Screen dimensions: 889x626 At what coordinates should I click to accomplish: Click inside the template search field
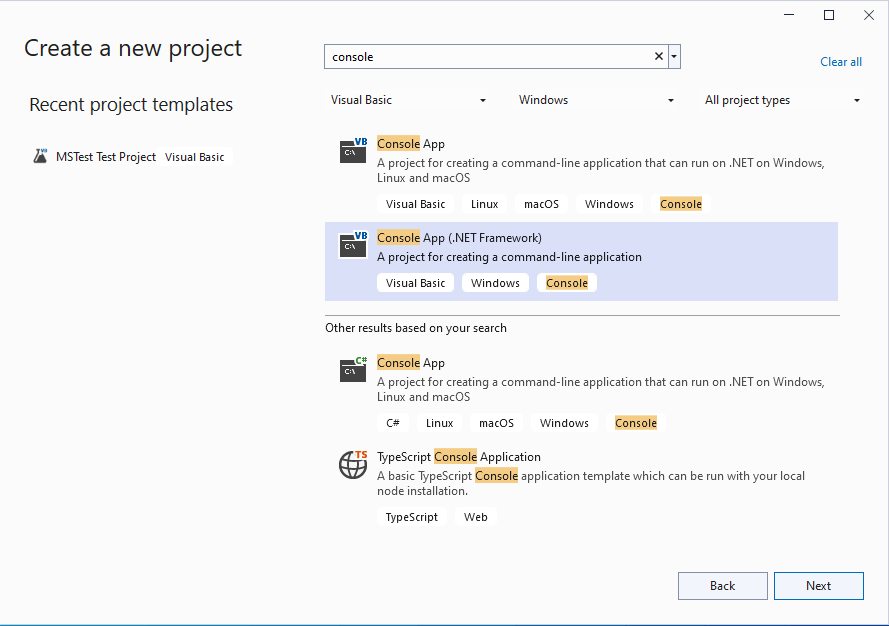pos(490,57)
